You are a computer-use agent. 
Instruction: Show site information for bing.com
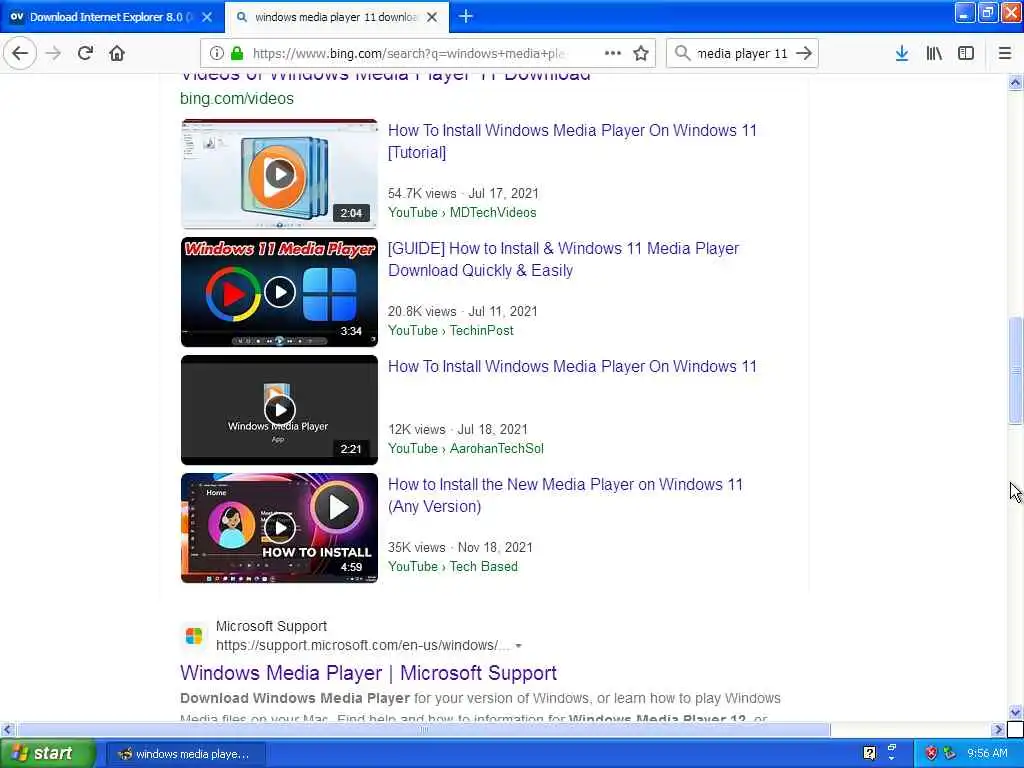217,53
